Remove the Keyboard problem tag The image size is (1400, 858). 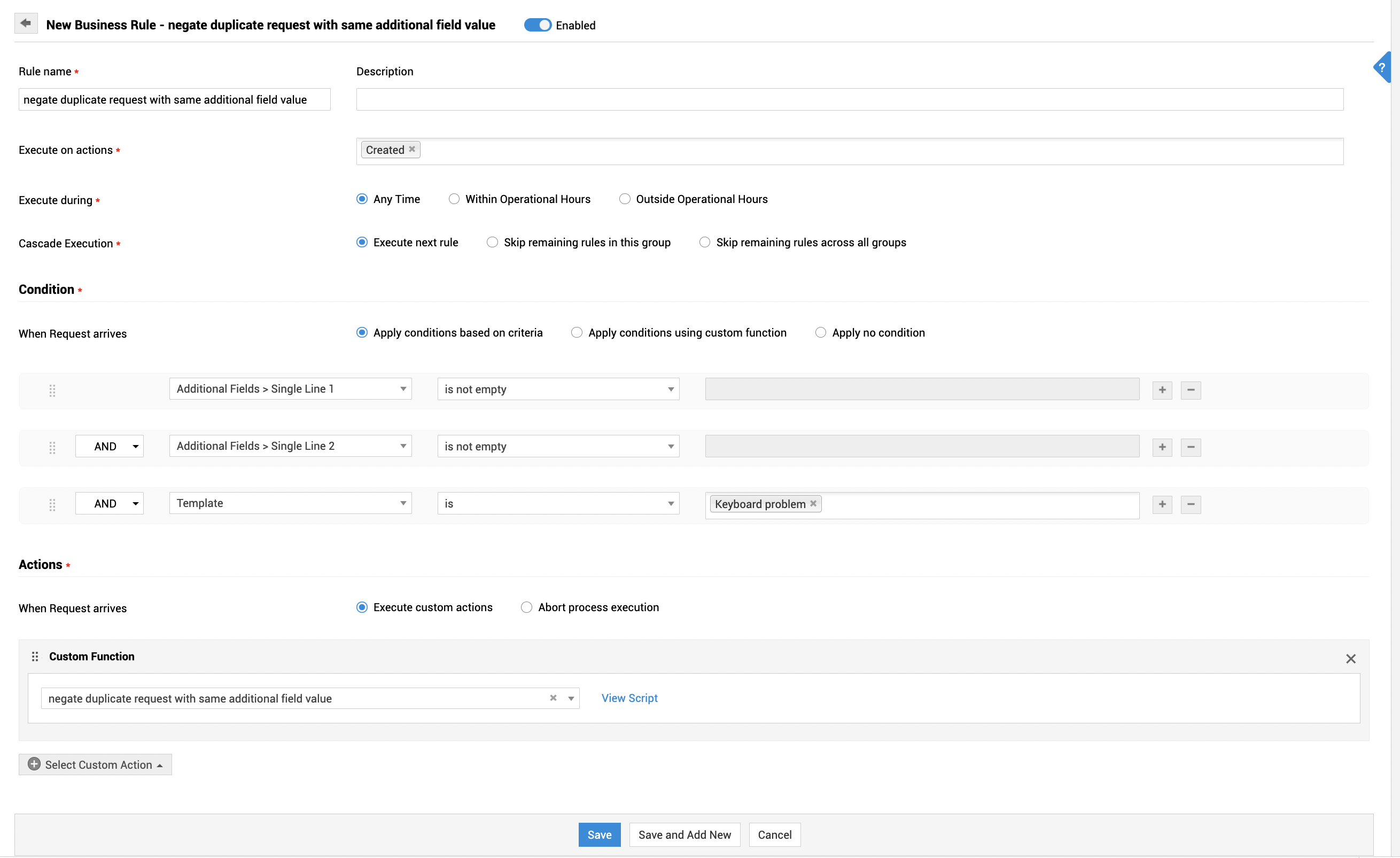[813, 503]
